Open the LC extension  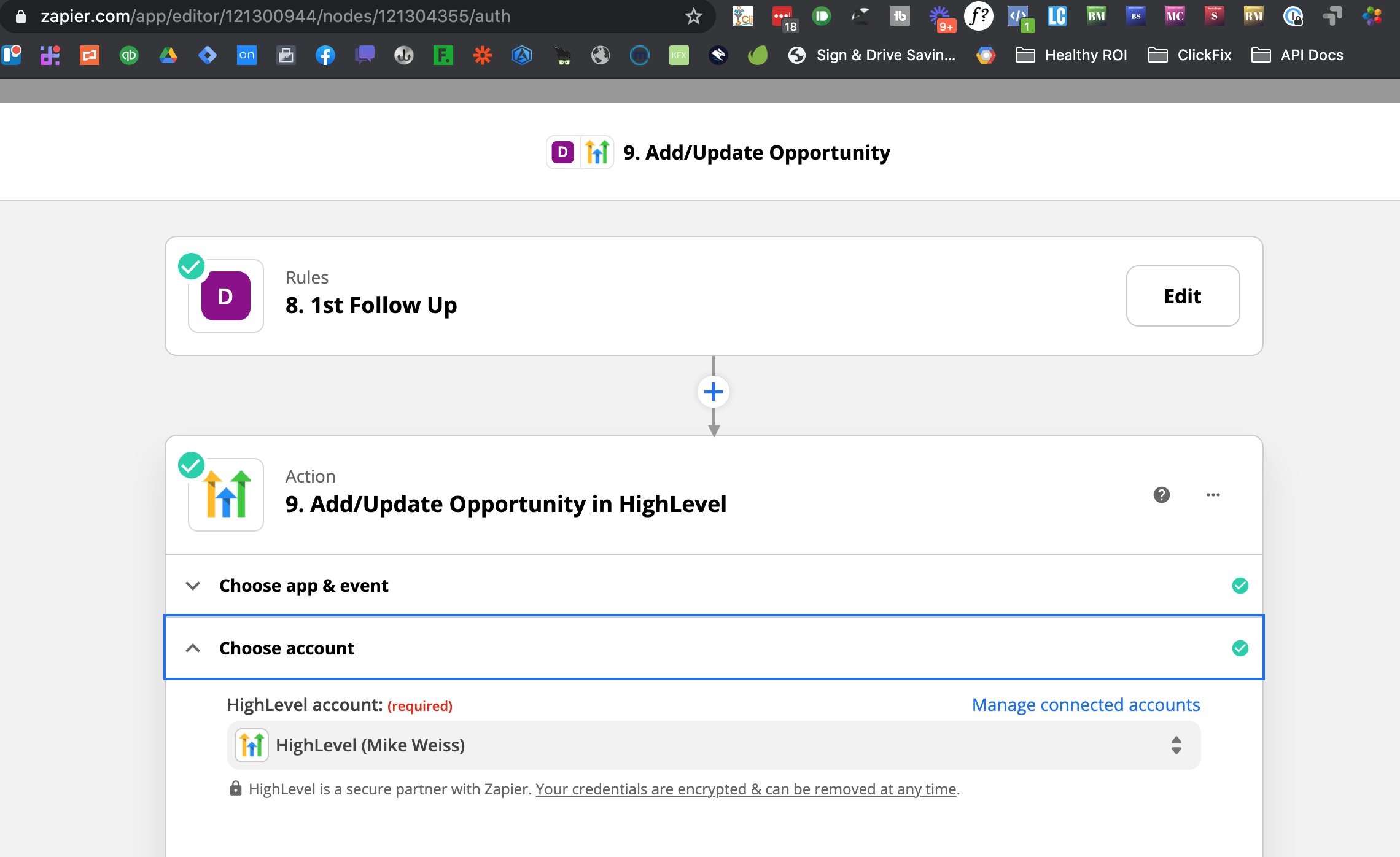(x=1057, y=16)
